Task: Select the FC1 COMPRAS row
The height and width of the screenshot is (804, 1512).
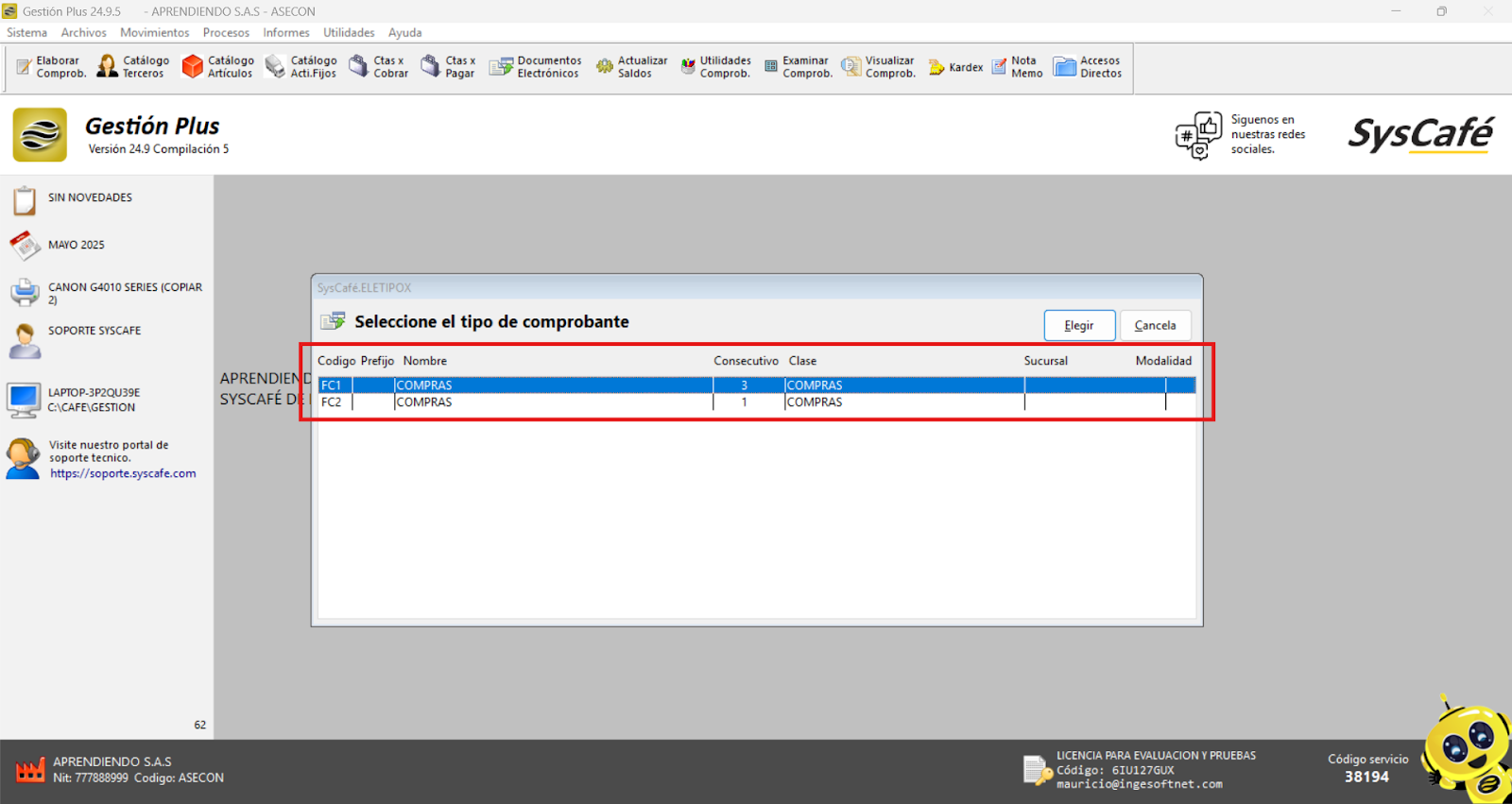Action: 567,385
